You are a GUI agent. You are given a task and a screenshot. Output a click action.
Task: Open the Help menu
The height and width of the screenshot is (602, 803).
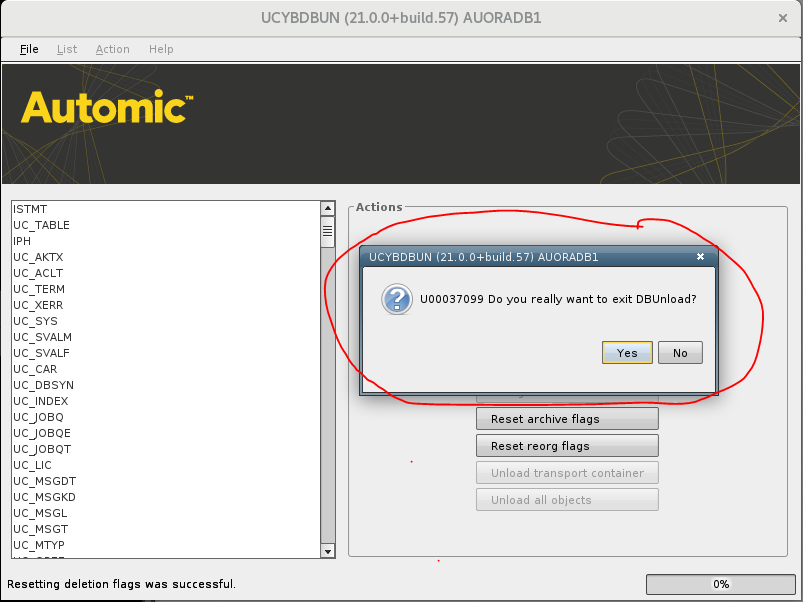click(161, 49)
